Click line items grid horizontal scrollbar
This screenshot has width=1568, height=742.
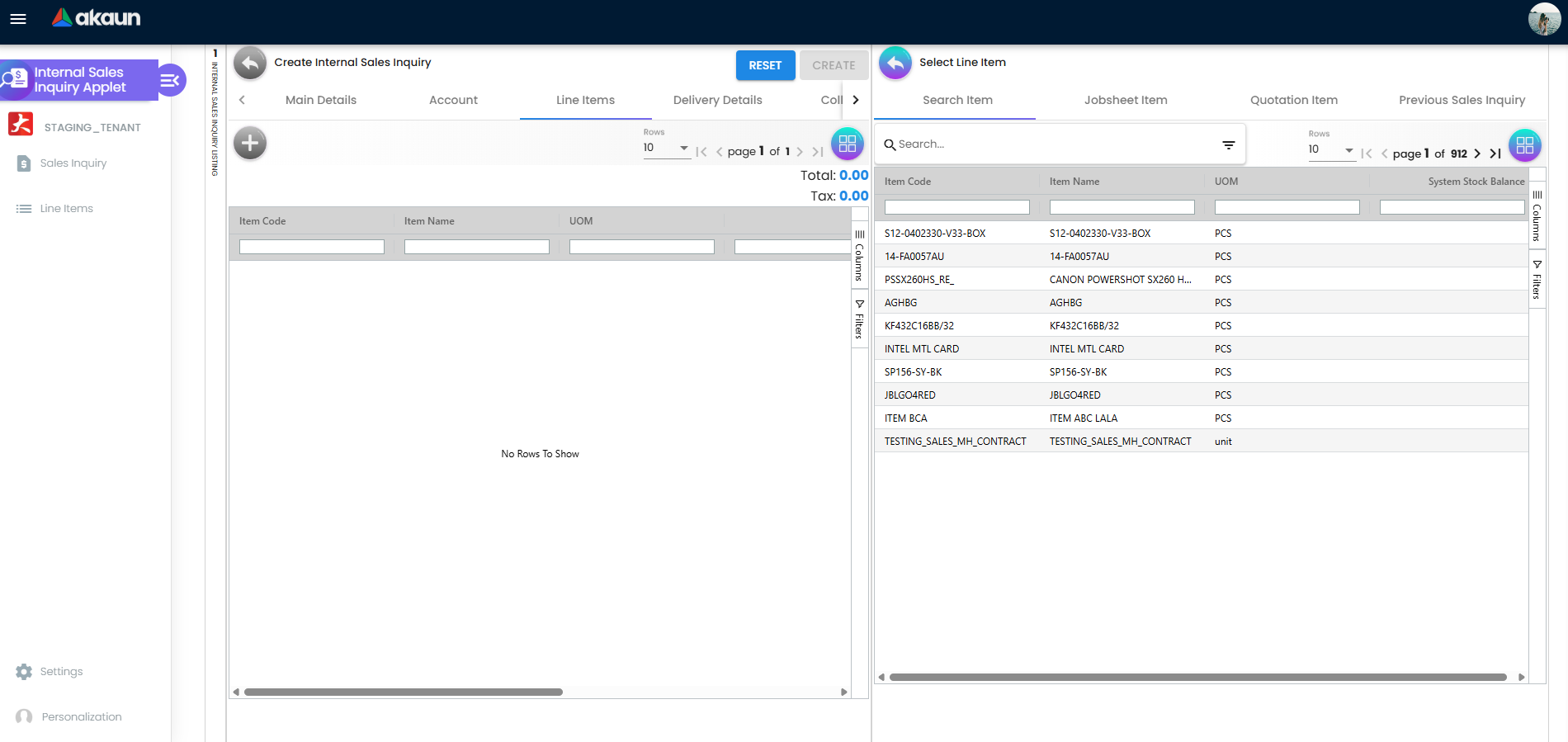tap(403, 692)
